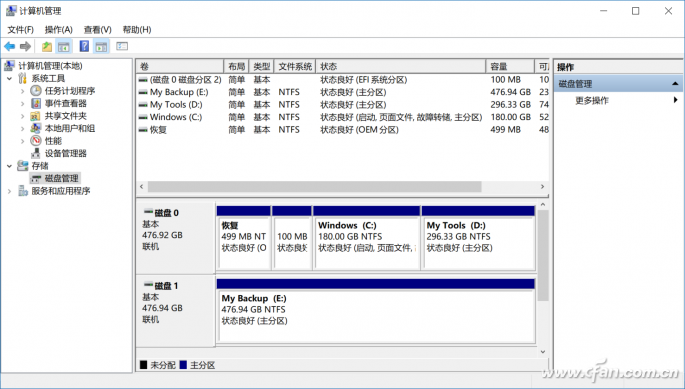Click the Forward arrow toolbar icon

[x=25, y=46]
